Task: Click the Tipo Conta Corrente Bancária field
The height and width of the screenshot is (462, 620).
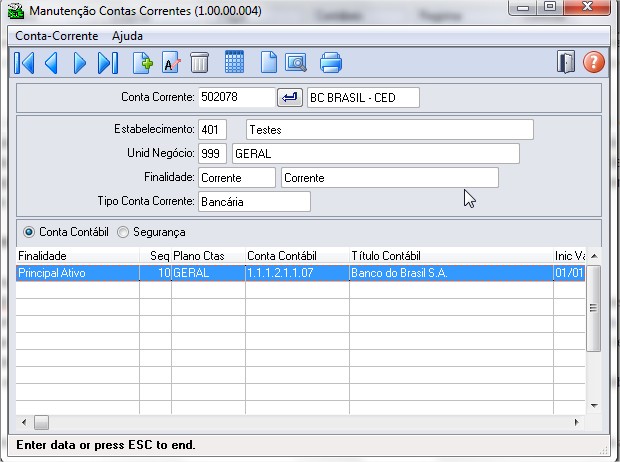Action: pyautogui.click(x=254, y=202)
